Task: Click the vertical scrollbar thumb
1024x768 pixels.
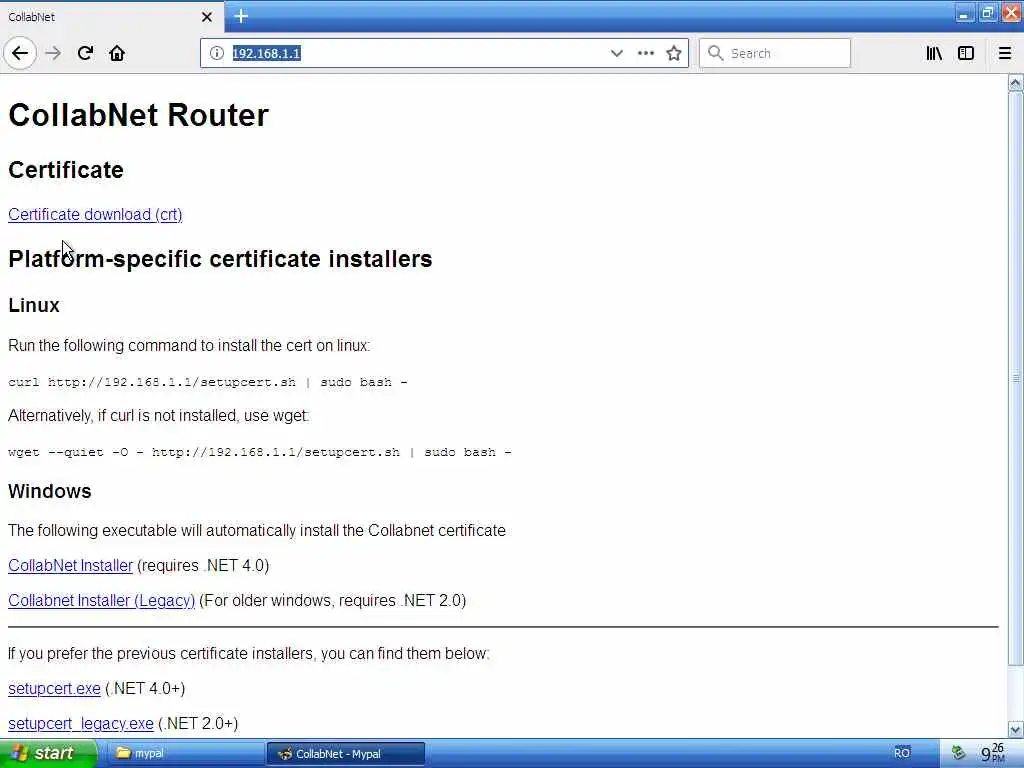Action: click(1016, 379)
